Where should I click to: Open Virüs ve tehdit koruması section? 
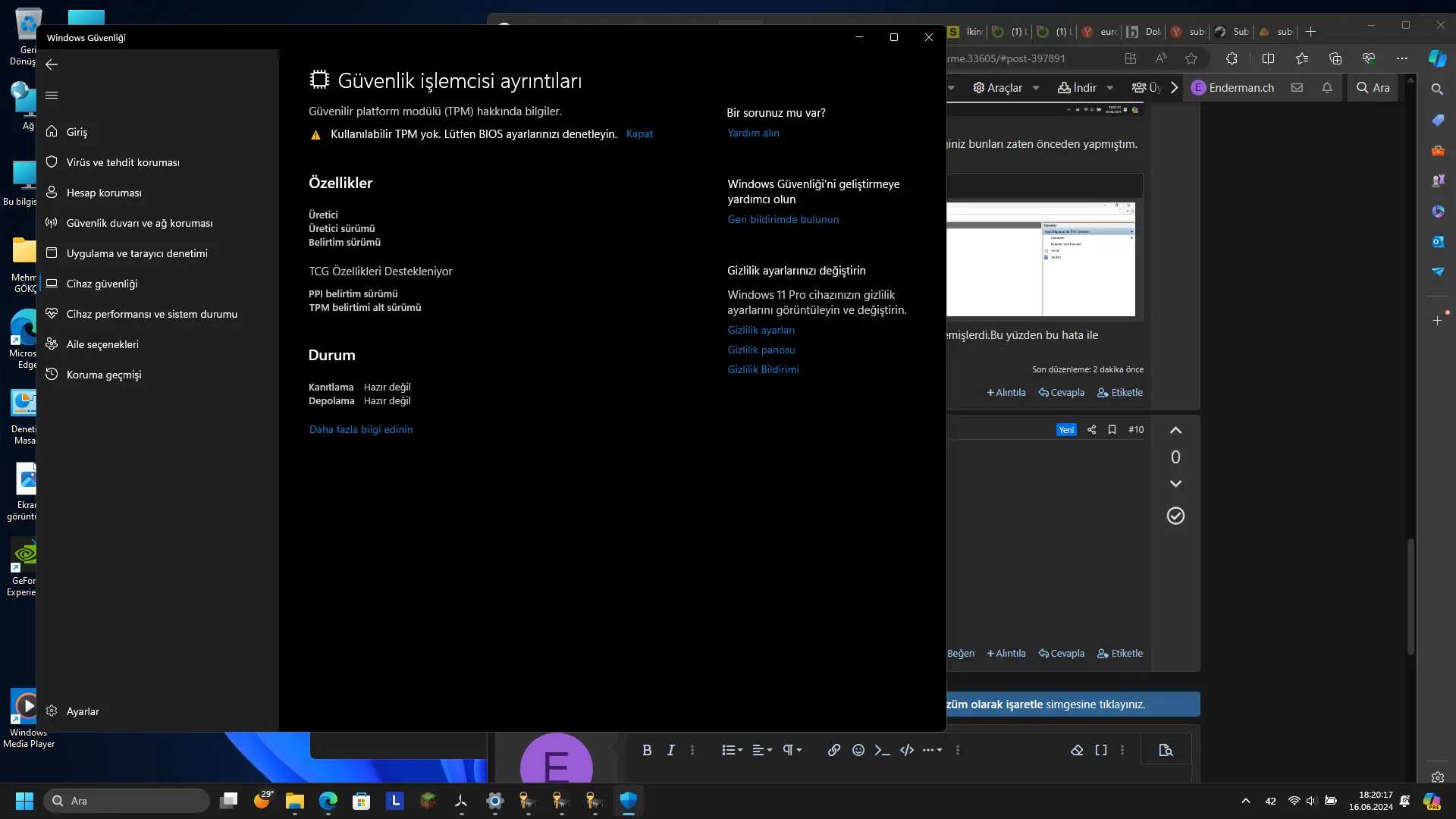coord(158,162)
